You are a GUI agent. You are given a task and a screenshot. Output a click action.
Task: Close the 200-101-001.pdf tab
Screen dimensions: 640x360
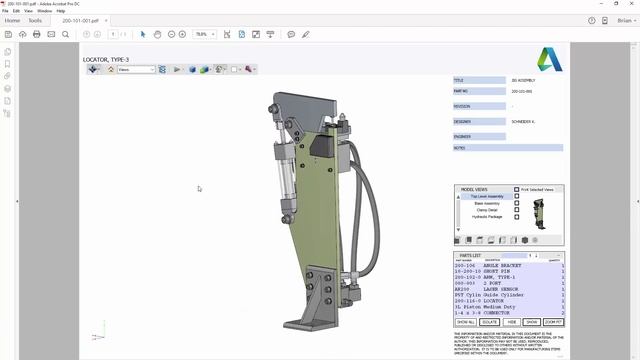tap(106, 20)
